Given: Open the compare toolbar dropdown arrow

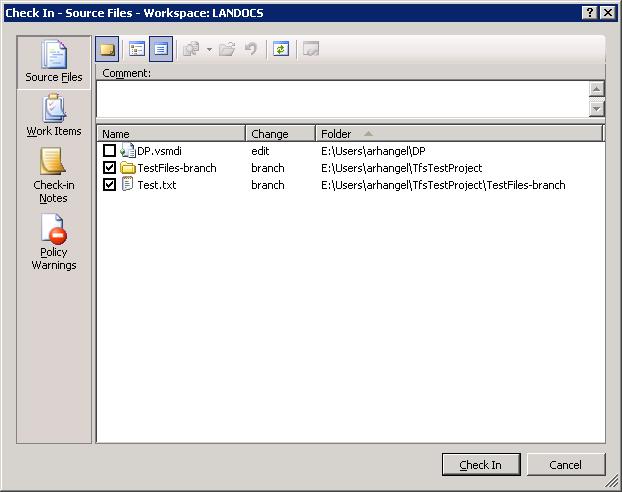Looking at the screenshot, I should coord(209,49).
